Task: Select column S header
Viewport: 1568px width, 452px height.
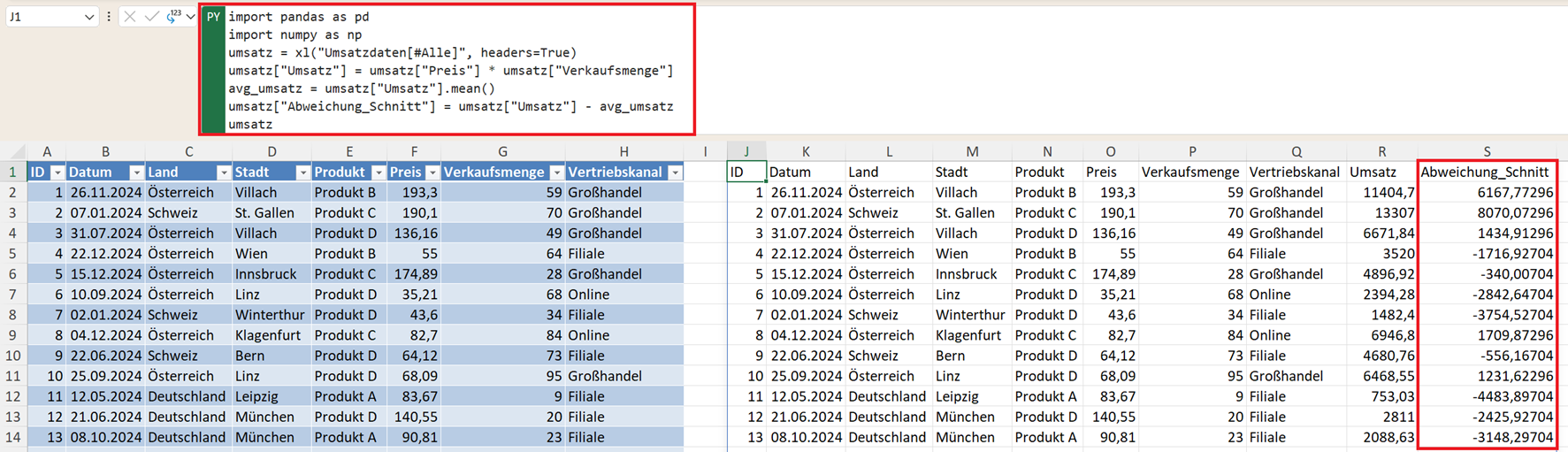Action: click(1487, 151)
